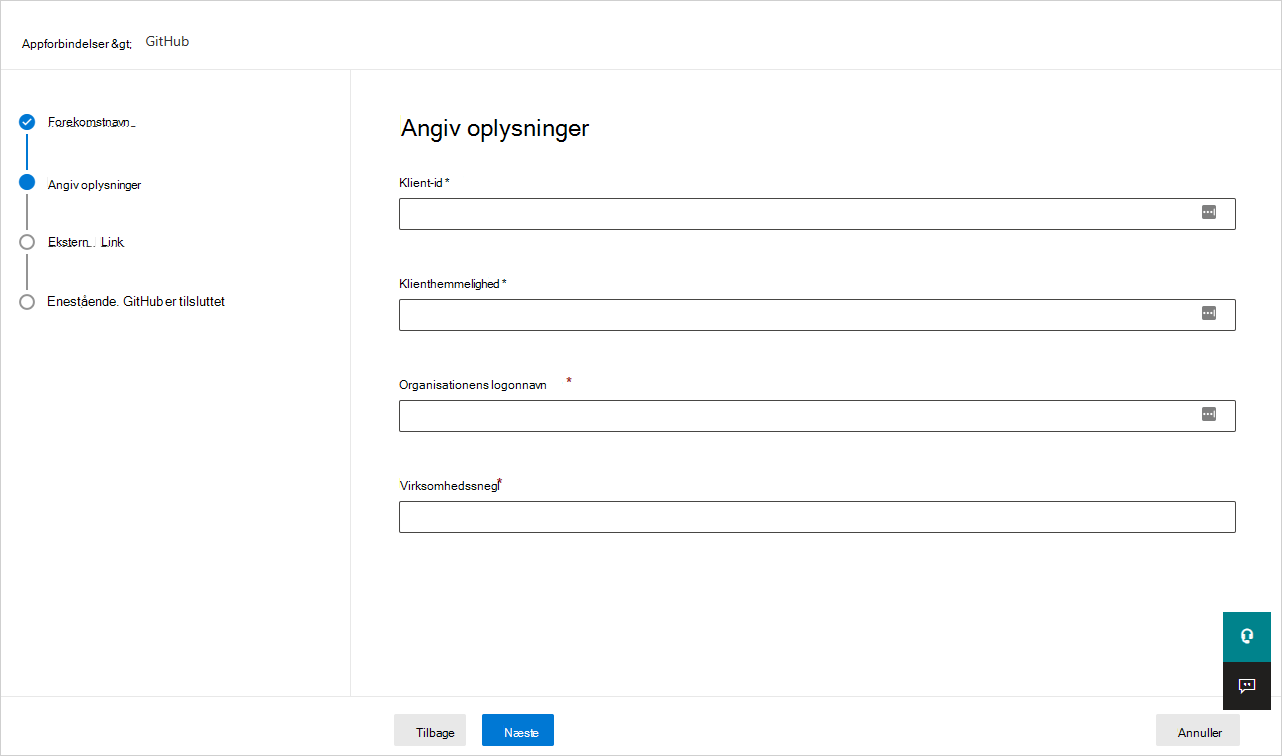1282x756 pixels.
Task: Click the Tilbage button
Action: tap(430, 730)
